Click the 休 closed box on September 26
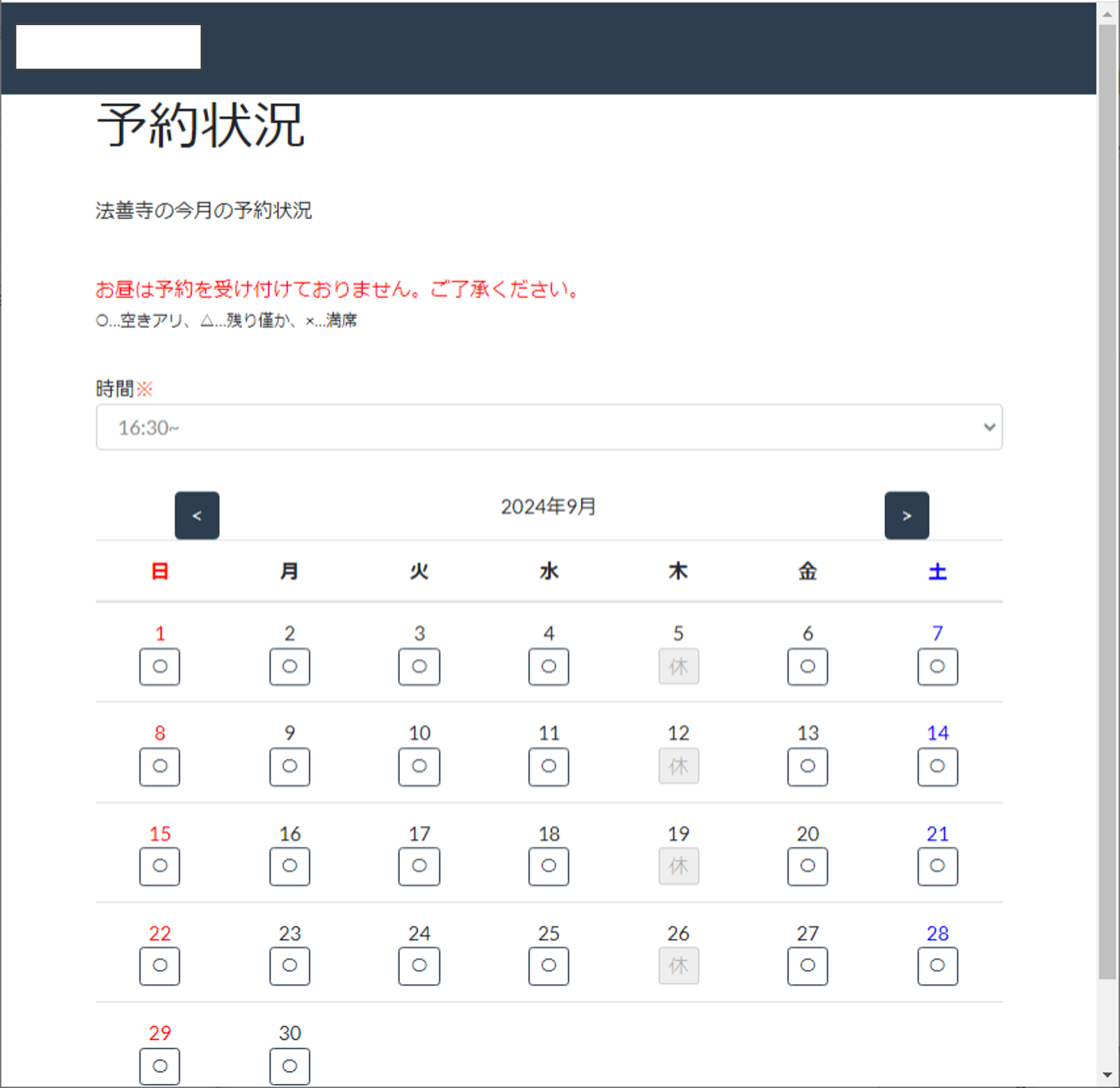This screenshot has height=1088, width=1120. tap(679, 966)
